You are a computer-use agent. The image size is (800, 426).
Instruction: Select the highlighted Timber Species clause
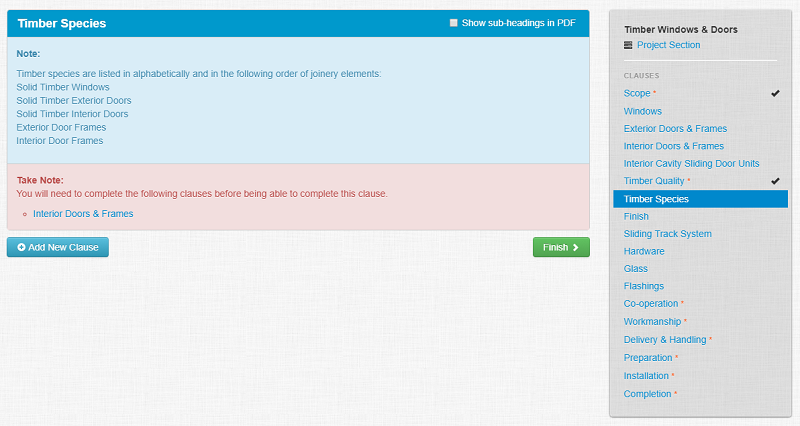[656, 199]
